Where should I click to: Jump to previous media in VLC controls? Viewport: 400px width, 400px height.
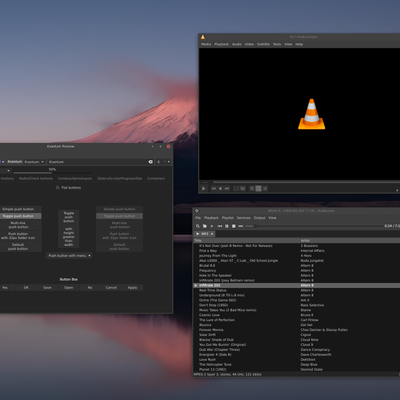[214, 189]
